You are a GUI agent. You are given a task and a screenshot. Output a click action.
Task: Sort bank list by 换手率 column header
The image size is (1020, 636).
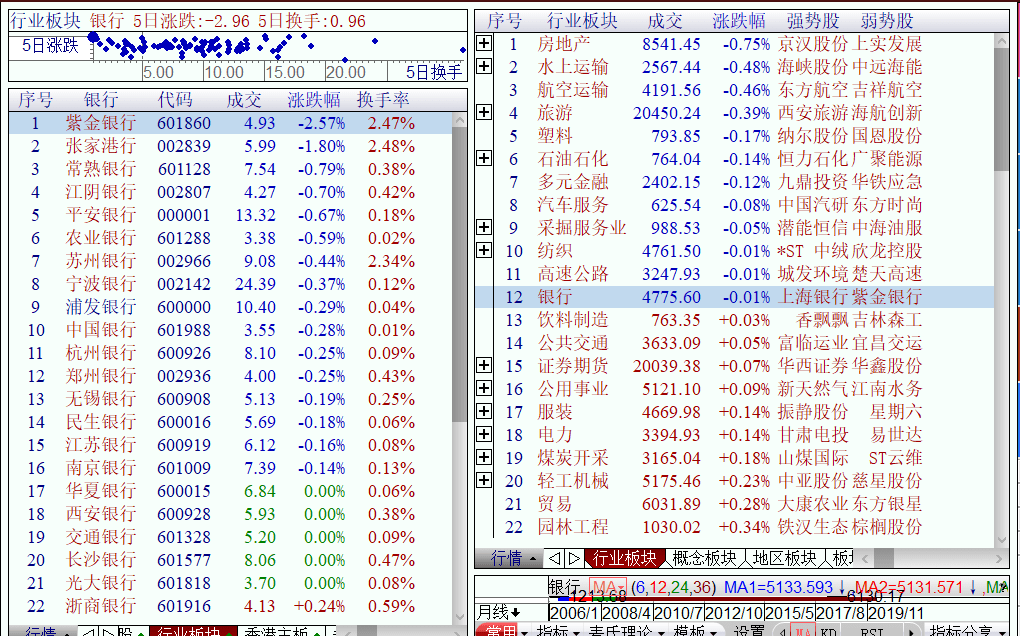pyautogui.click(x=383, y=99)
